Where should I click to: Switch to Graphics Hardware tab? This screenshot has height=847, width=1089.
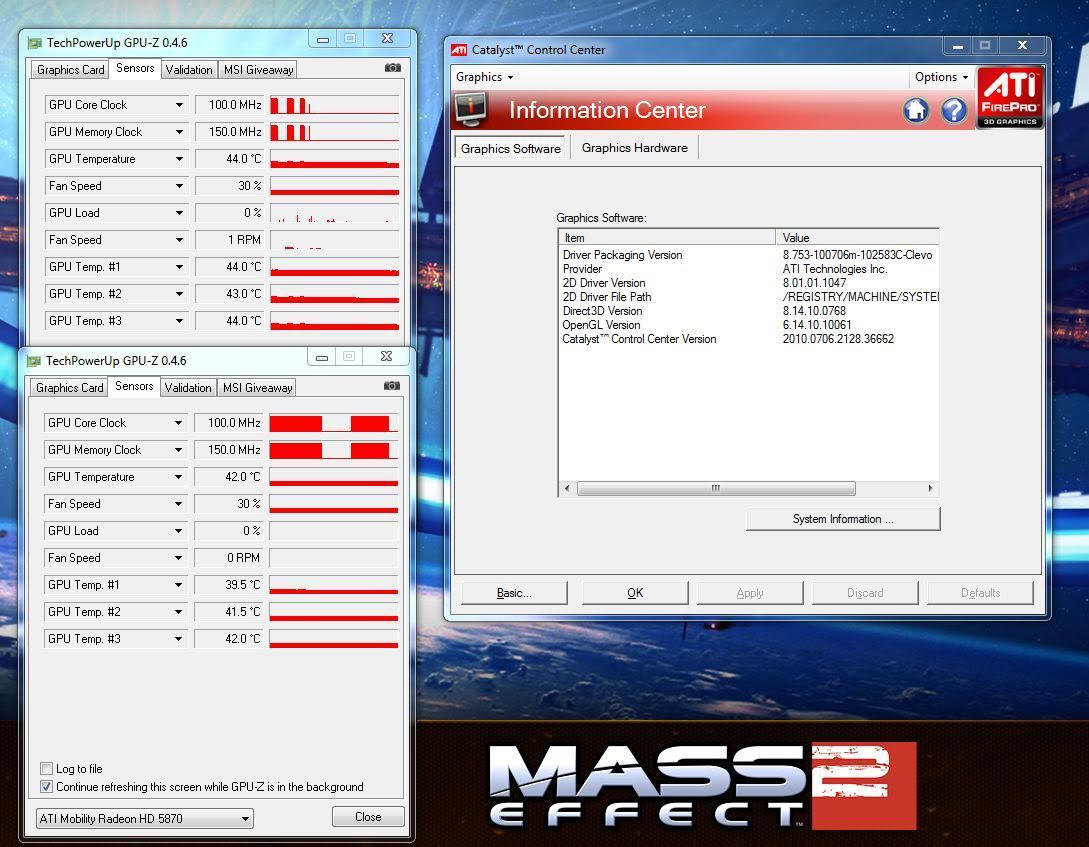[635, 148]
